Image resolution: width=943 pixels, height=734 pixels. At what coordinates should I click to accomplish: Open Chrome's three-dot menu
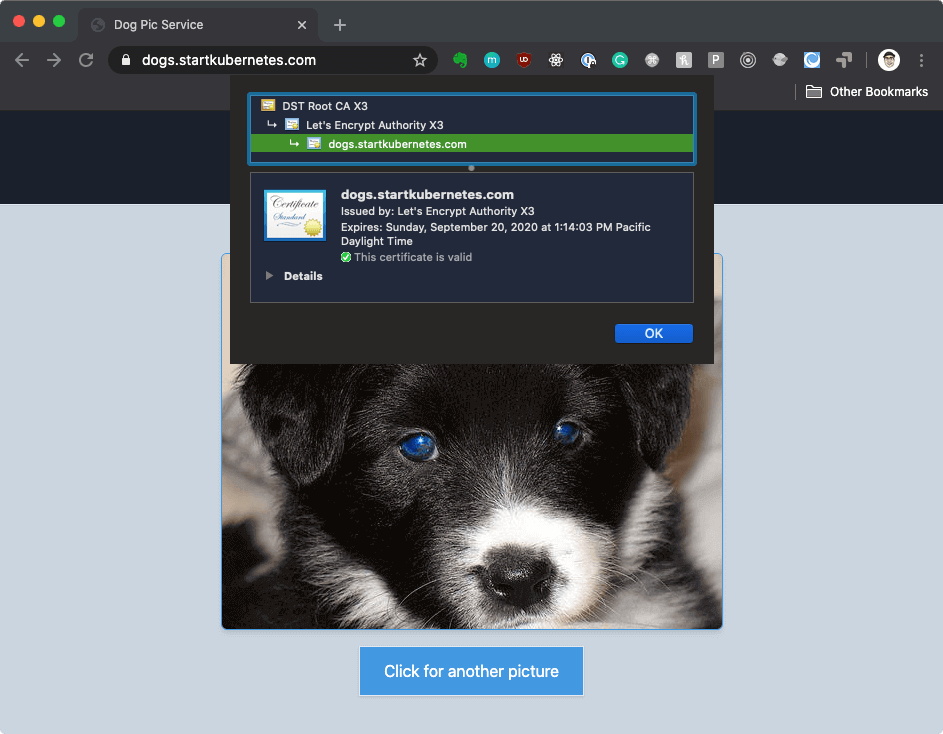click(x=921, y=60)
